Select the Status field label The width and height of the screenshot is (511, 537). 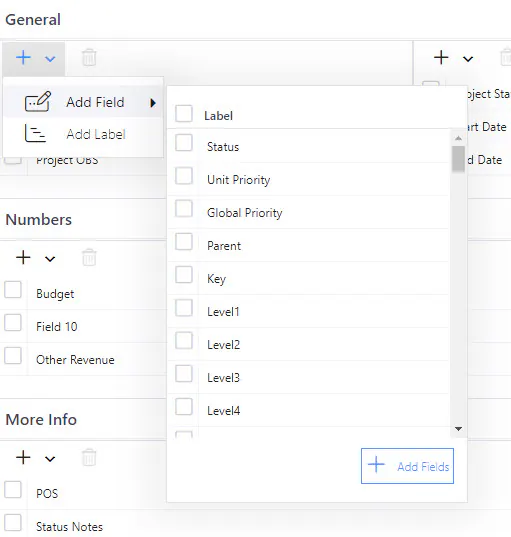pyautogui.click(x=223, y=147)
